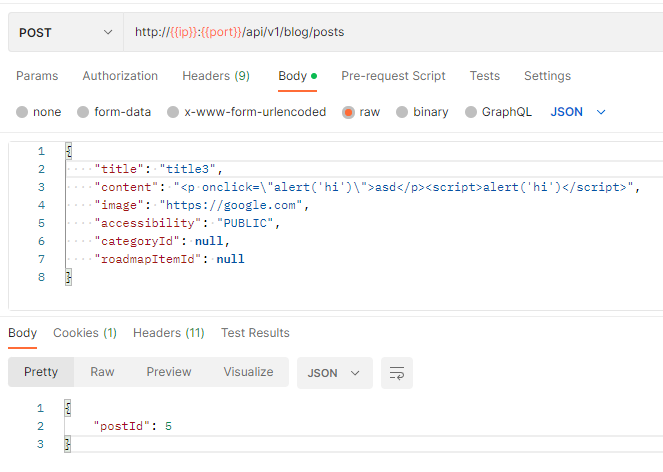Open the request Settings tab

pos(548,76)
